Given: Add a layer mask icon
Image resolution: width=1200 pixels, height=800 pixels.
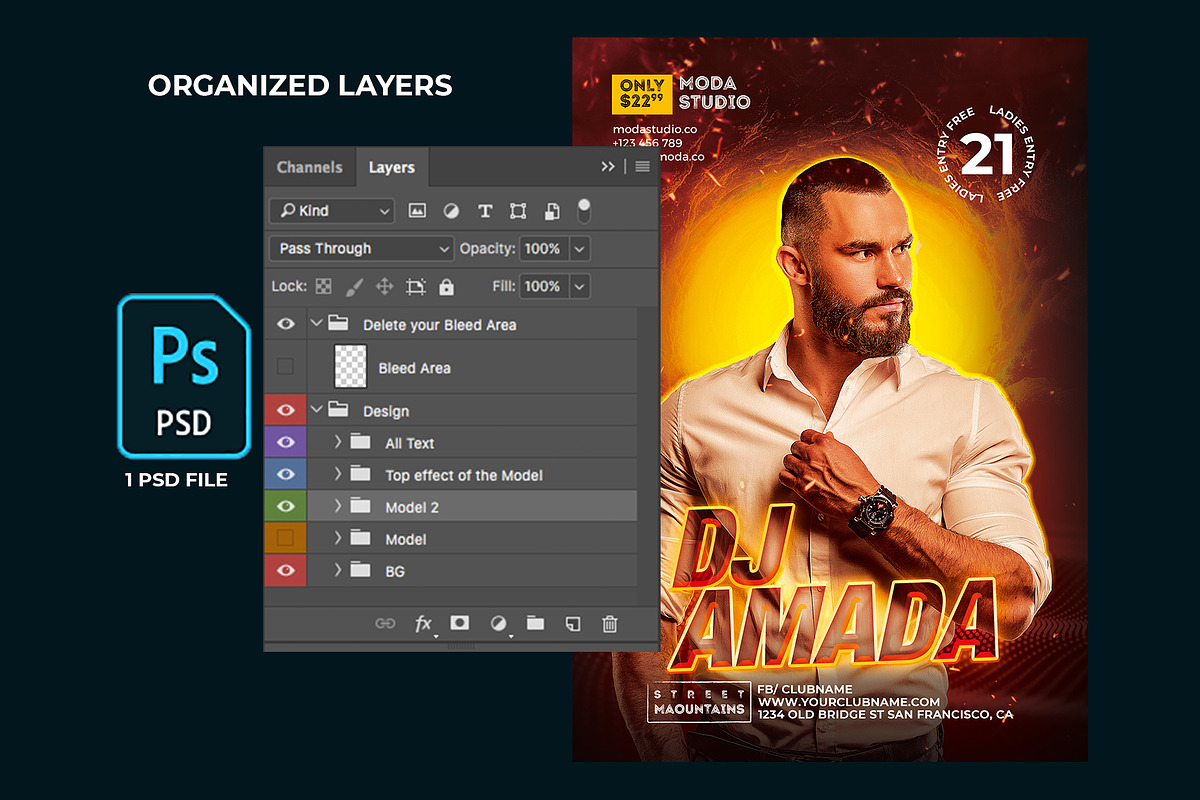Looking at the screenshot, I should click(x=459, y=623).
